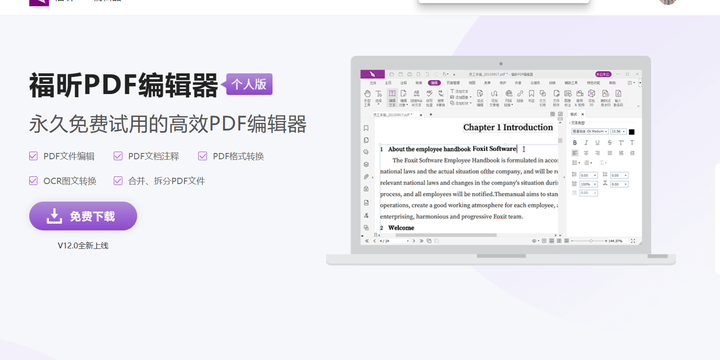Open the font size dropdown in the preview format panel

[618, 131]
